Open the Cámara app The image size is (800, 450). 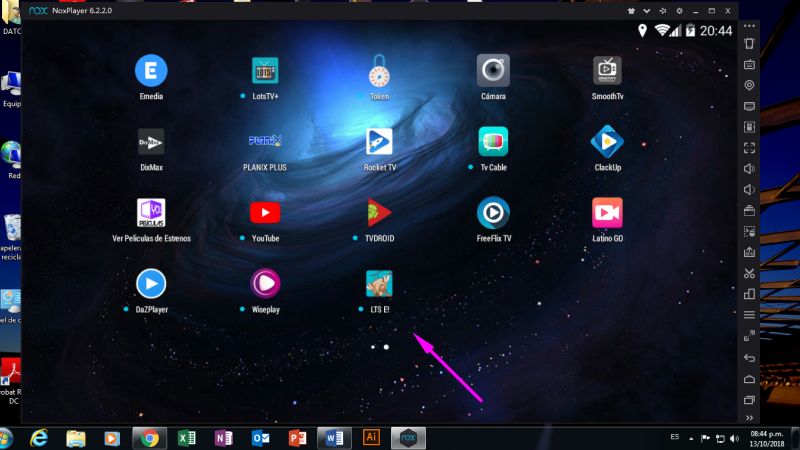click(493, 70)
